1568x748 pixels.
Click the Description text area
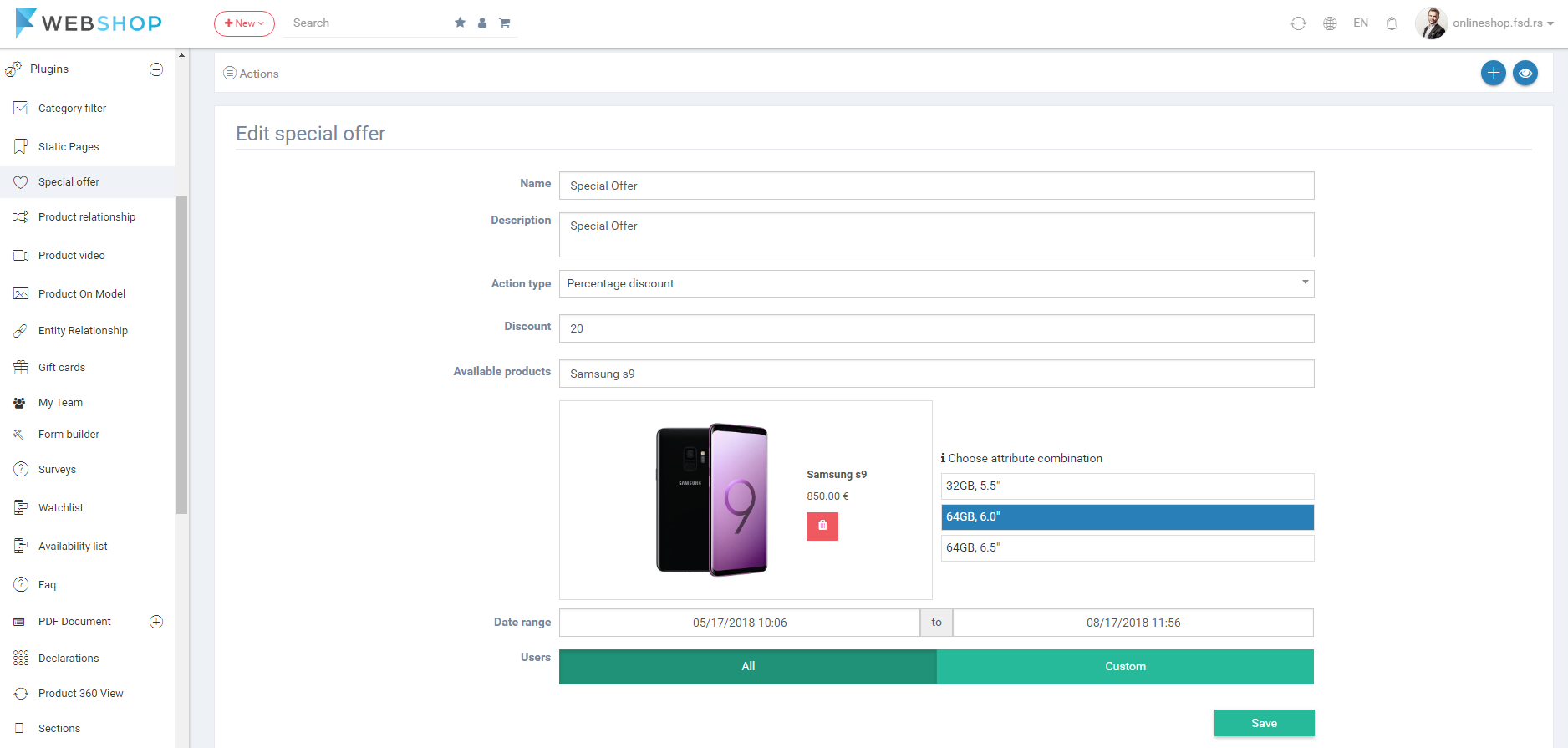click(x=936, y=235)
